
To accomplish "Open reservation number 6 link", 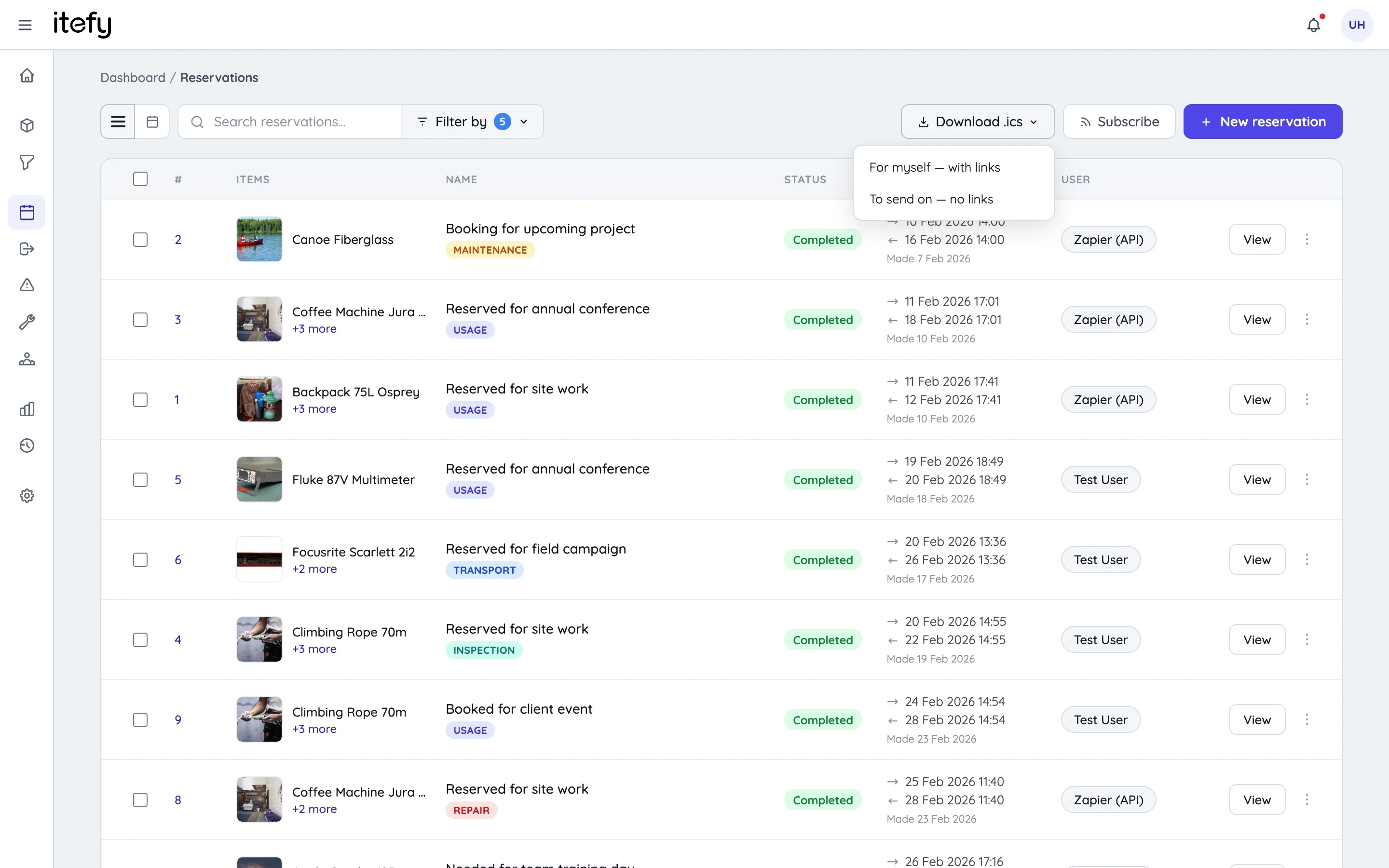I will [x=178, y=560].
